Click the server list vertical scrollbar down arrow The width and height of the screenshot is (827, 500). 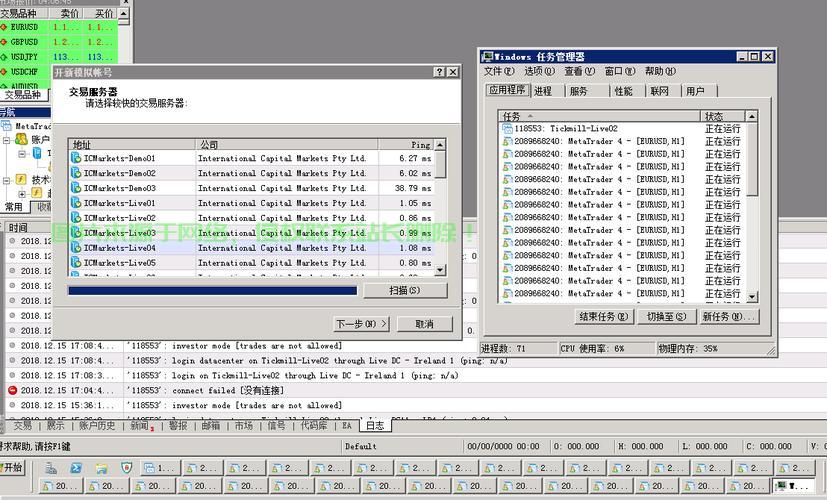[x=441, y=269]
